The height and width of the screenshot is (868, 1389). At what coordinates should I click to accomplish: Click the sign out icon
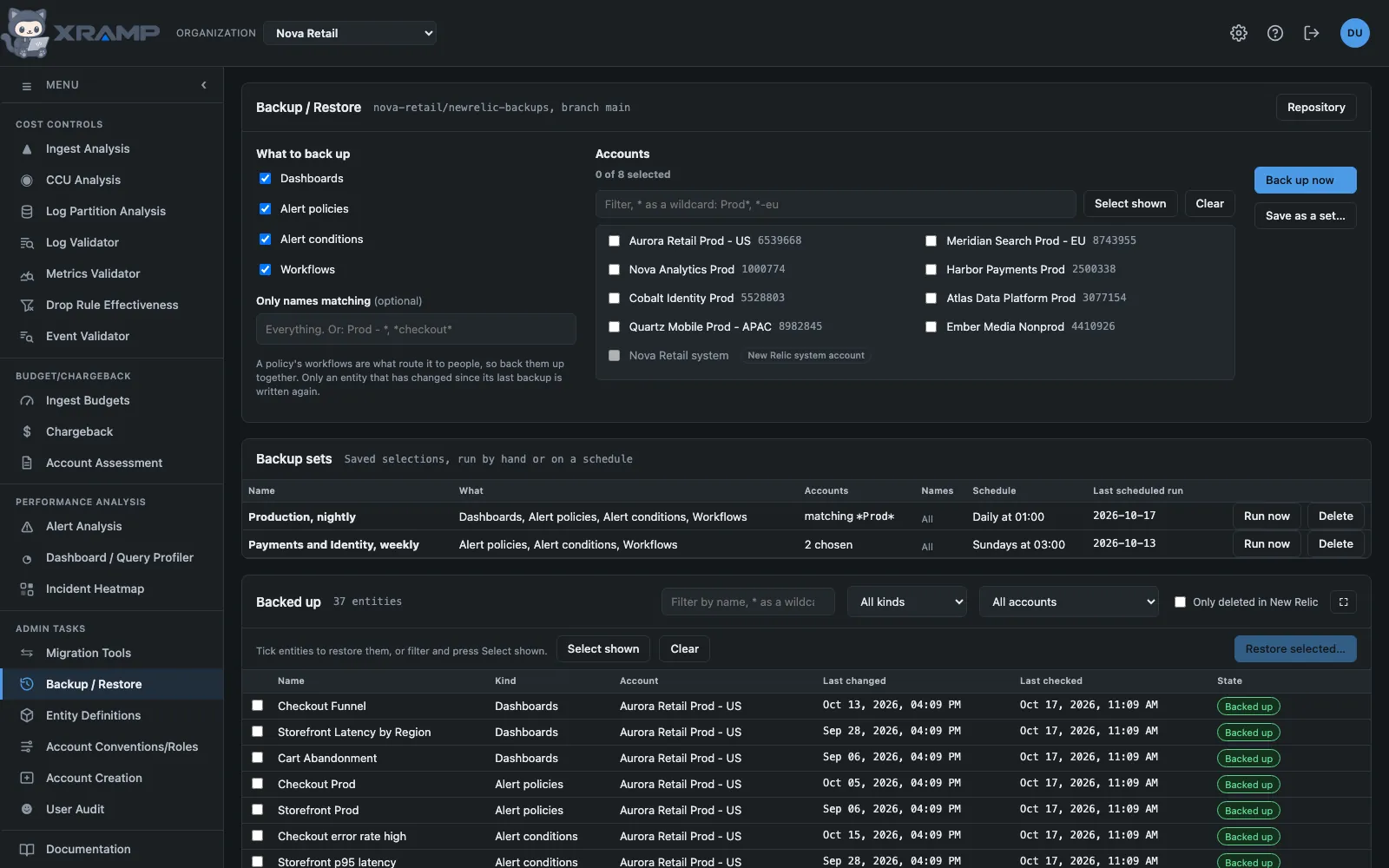point(1312,33)
